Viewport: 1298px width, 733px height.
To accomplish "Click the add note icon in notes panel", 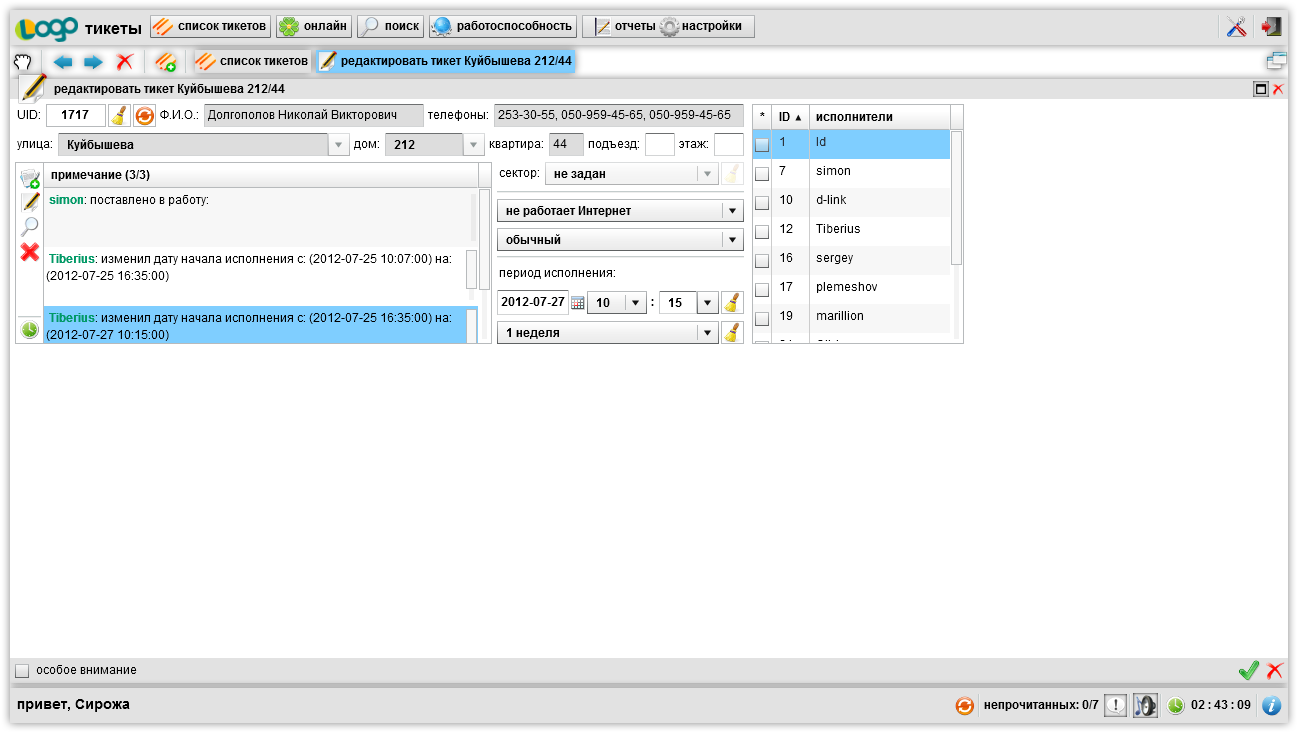I will click(30, 178).
